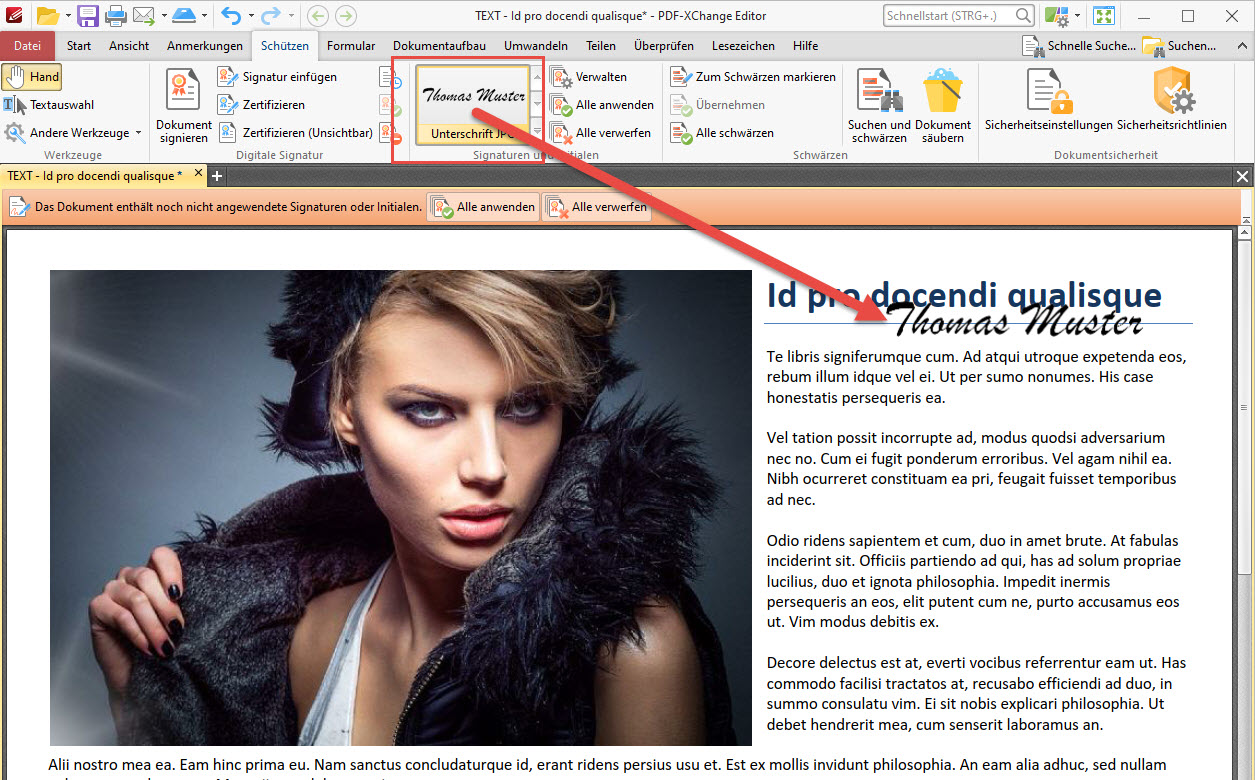Select the Textauswahl tool

[50, 105]
